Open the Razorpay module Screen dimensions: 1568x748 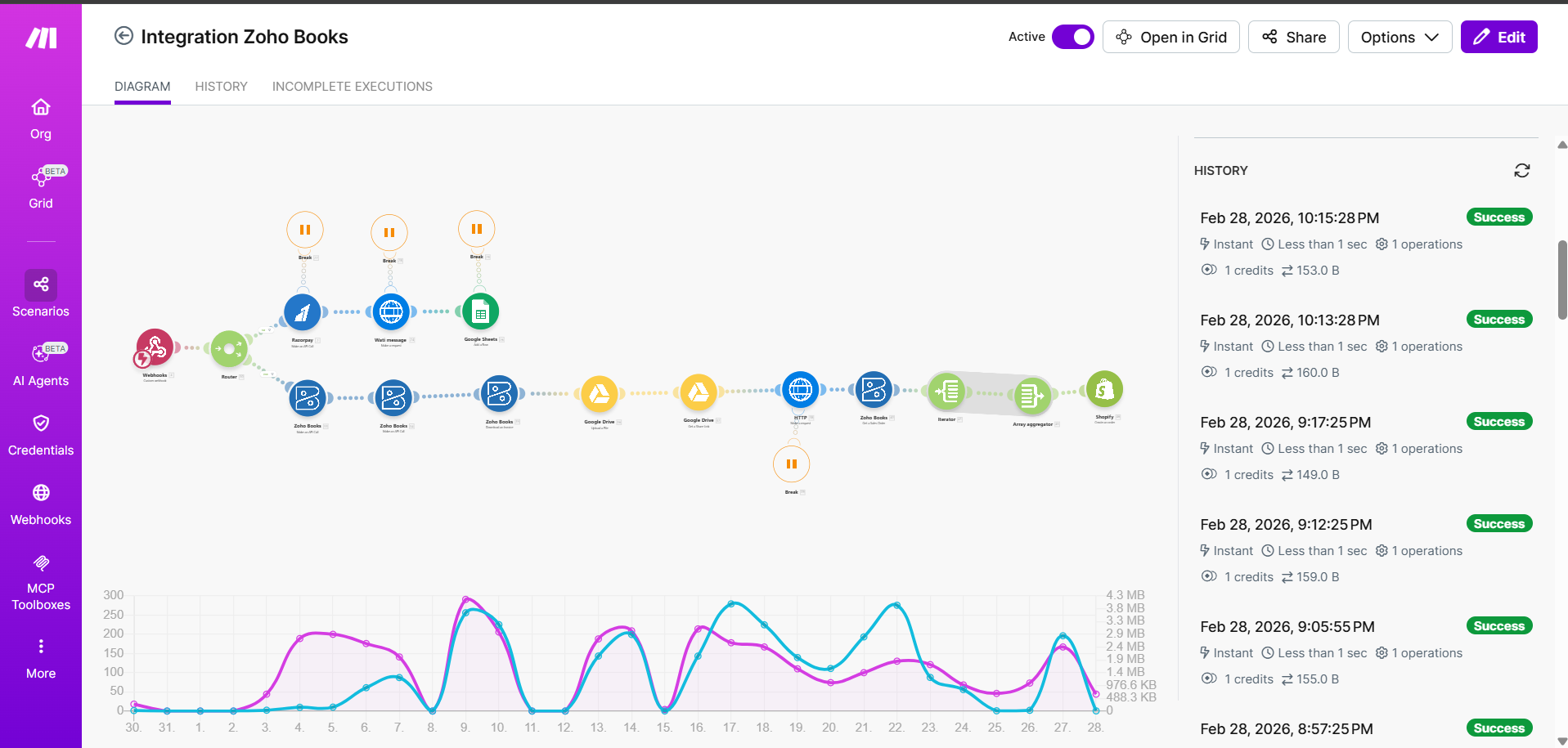coord(303,312)
